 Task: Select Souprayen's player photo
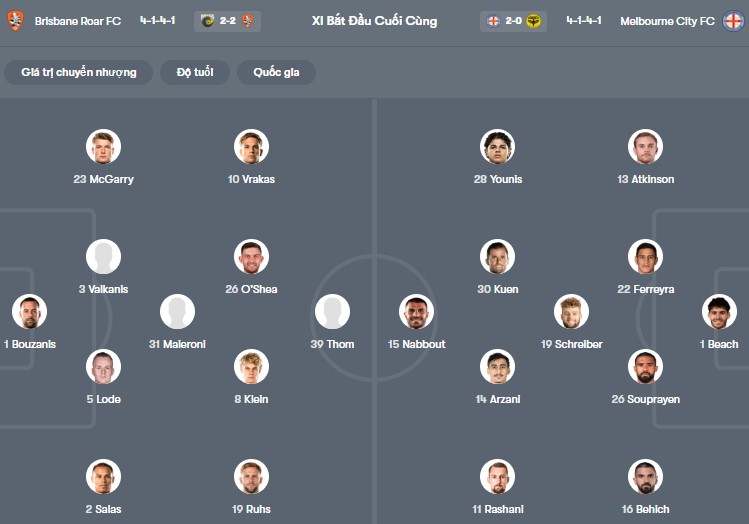click(645, 367)
